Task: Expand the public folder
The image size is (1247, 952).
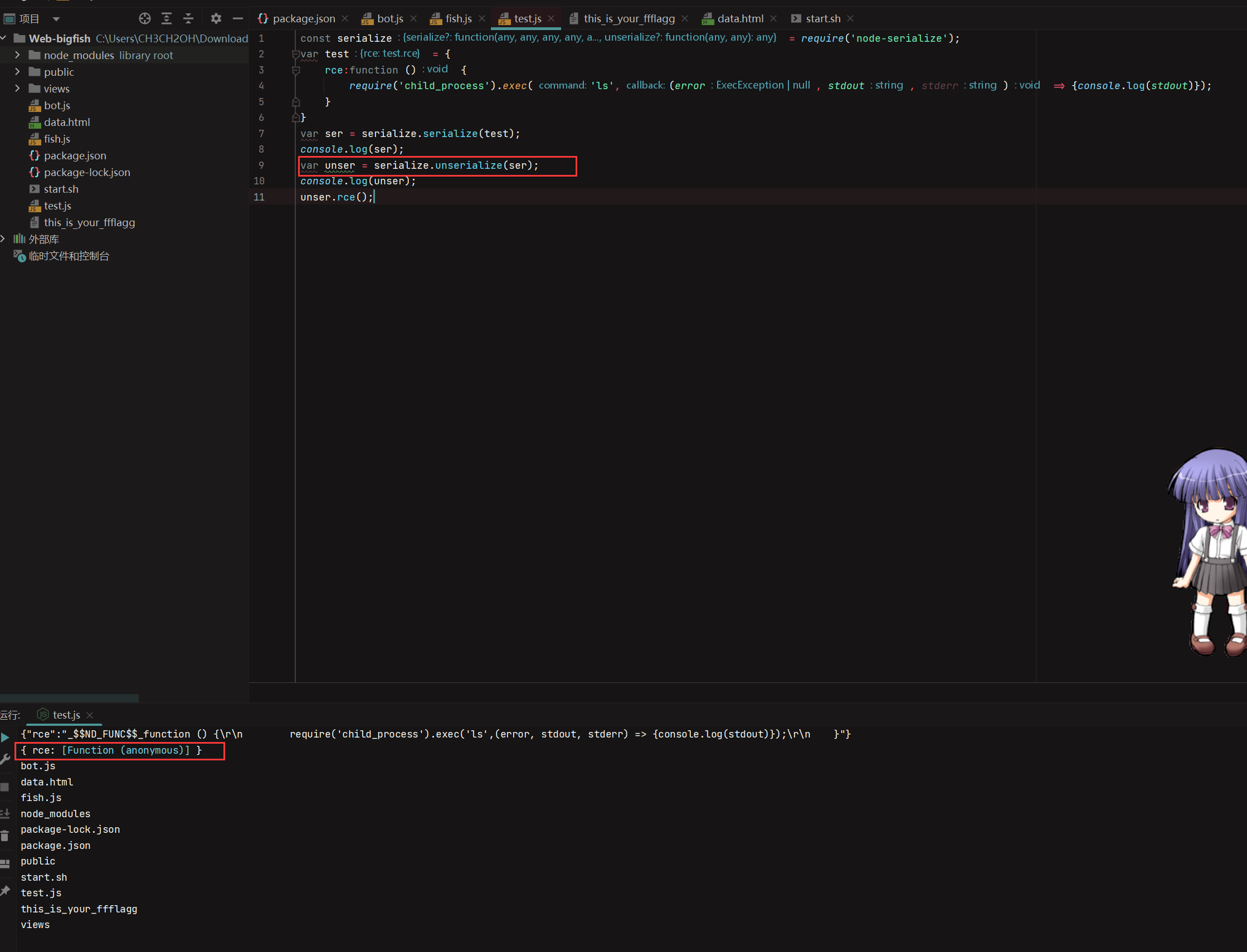Action: 18,72
